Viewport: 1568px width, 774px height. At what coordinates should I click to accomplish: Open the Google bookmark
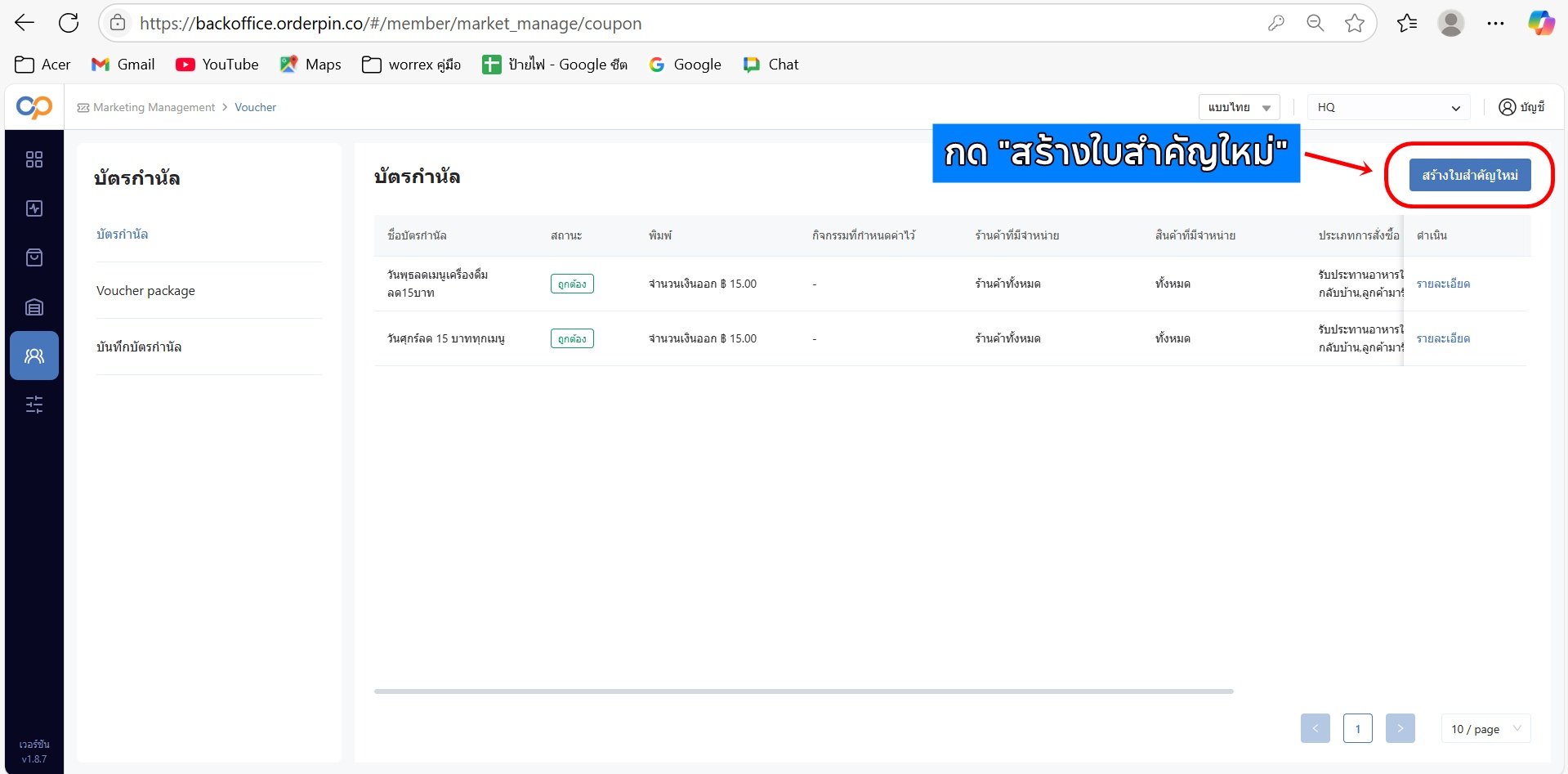(685, 65)
